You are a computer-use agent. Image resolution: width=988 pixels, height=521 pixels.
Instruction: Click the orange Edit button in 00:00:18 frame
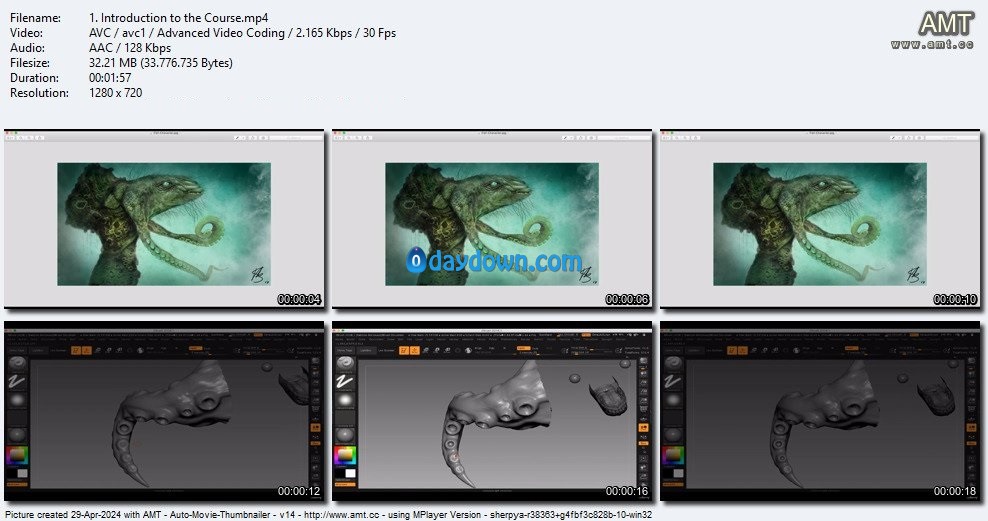tap(732, 350)
